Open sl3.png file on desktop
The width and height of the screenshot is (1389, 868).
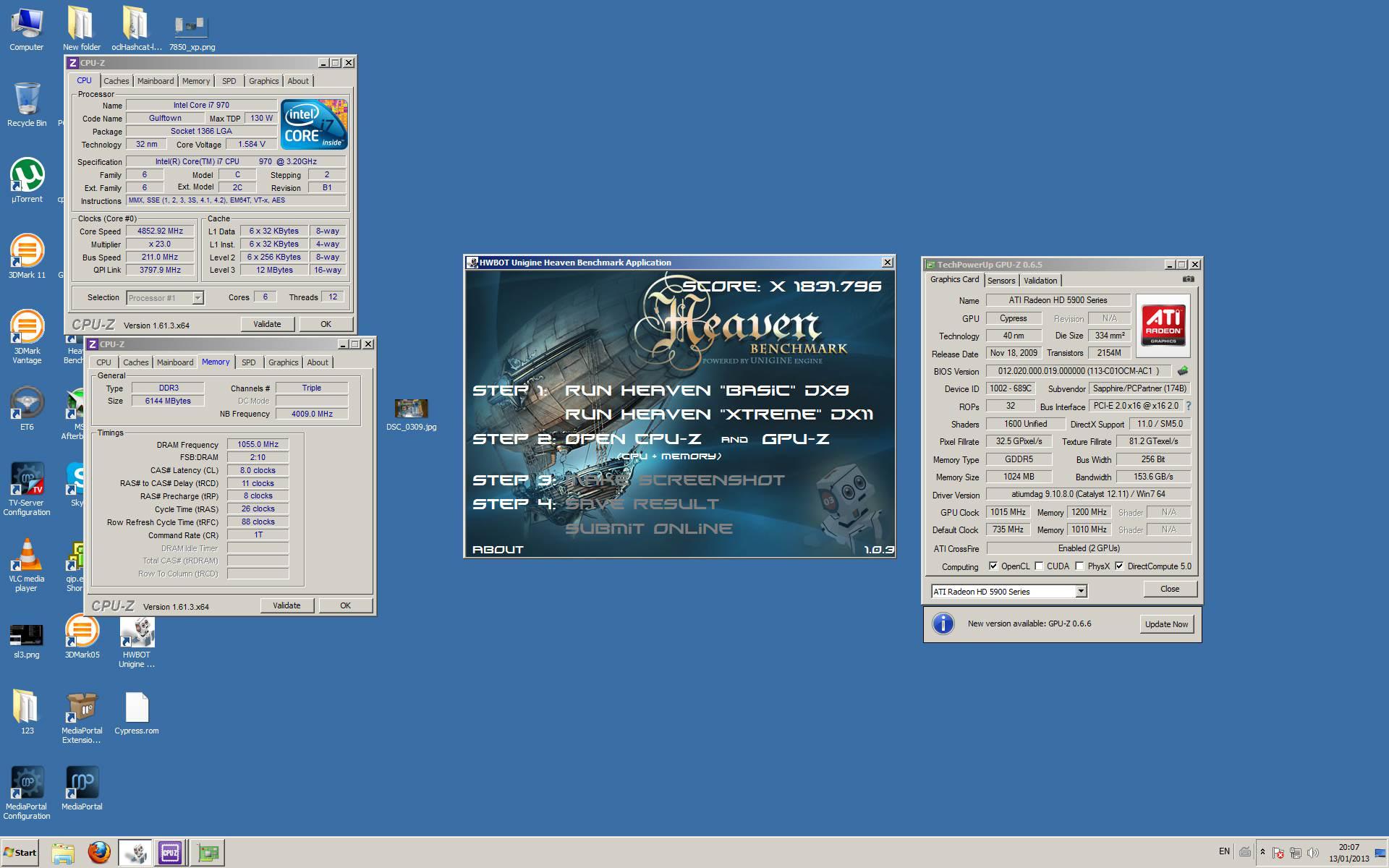(x=27, y=640)
